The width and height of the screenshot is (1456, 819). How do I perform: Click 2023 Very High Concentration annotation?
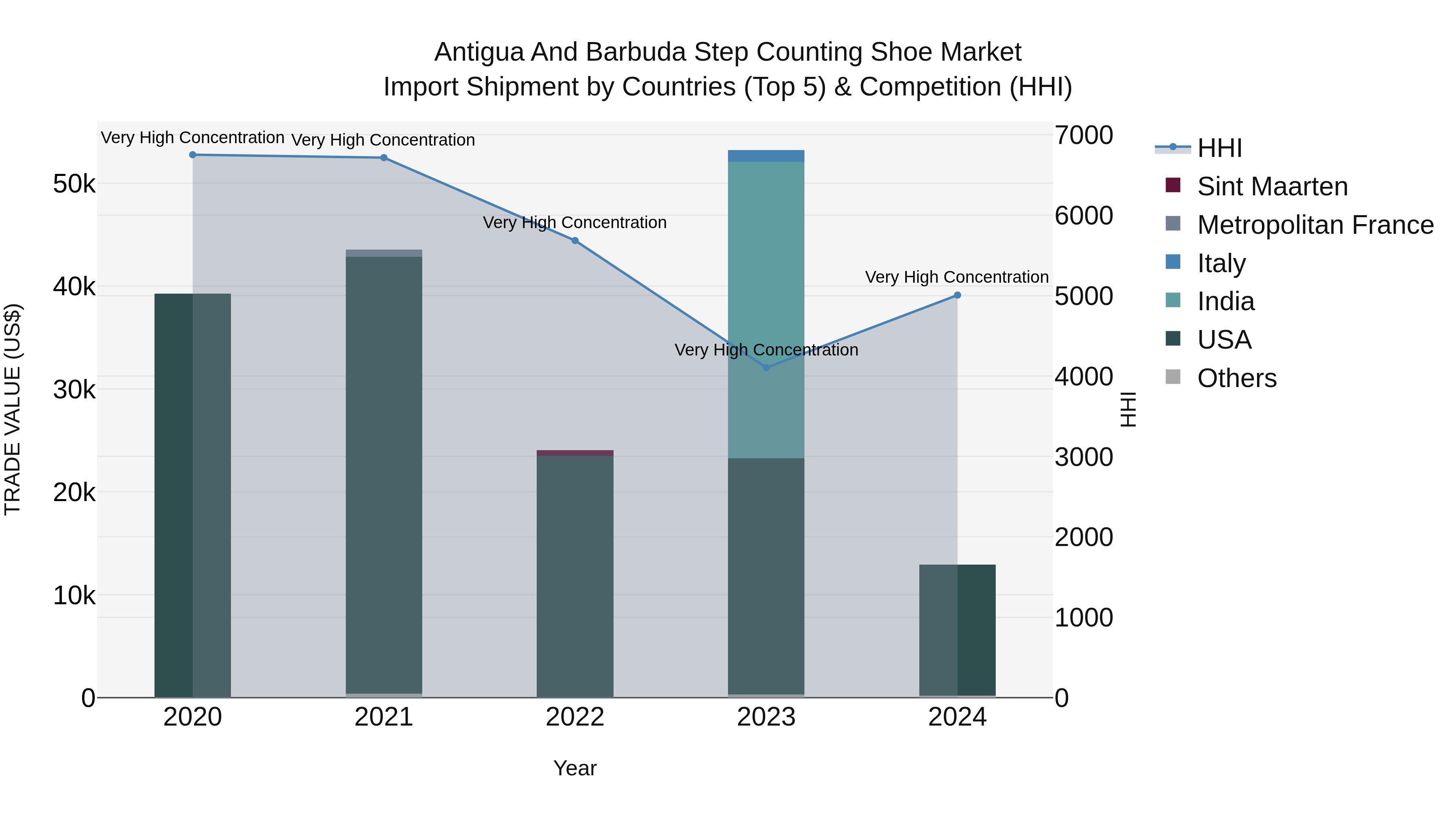coord(766,349)
